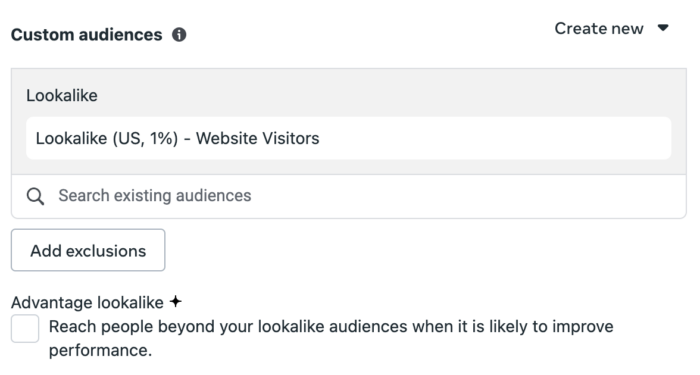
Task: Click the US, 1% portion of the audience name
Action: tap(145, 138)
